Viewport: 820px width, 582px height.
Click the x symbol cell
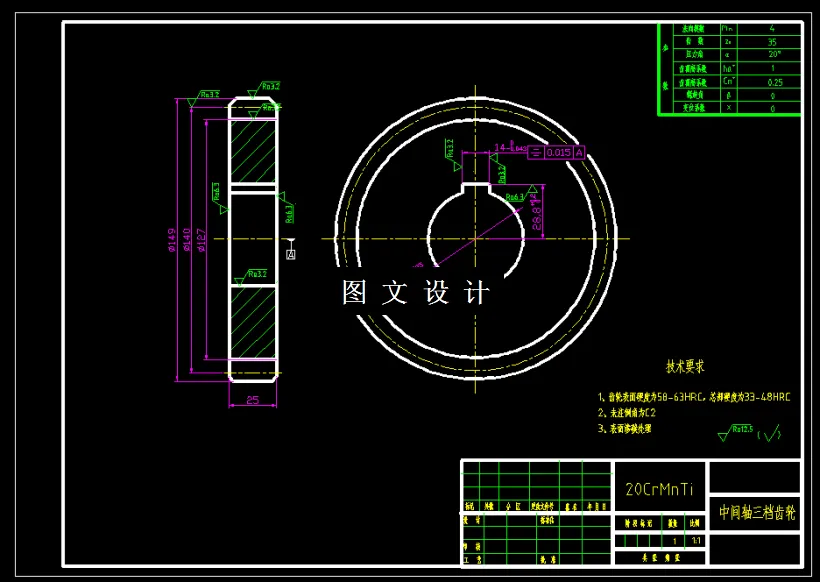pyautogui.click(x=728, y=108)
